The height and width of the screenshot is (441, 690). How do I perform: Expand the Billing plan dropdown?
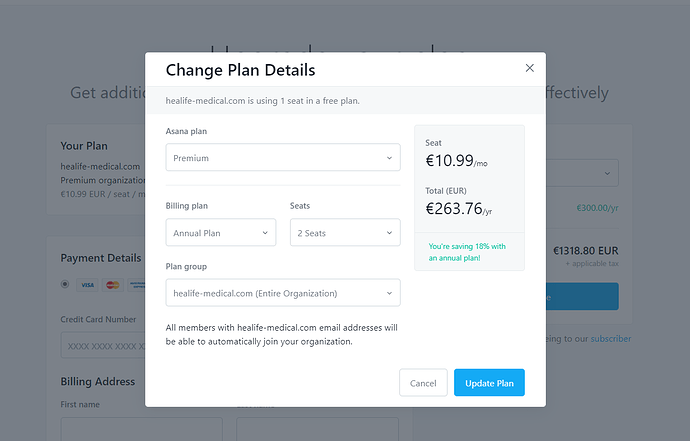click(220, 233)
